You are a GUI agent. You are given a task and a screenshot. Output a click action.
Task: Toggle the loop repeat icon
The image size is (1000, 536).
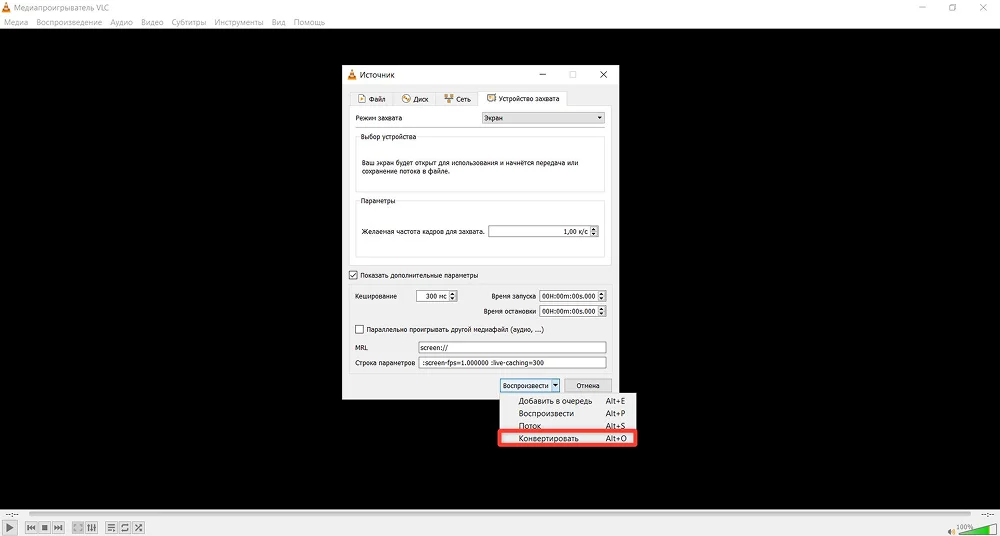click(x=125, y=527)
